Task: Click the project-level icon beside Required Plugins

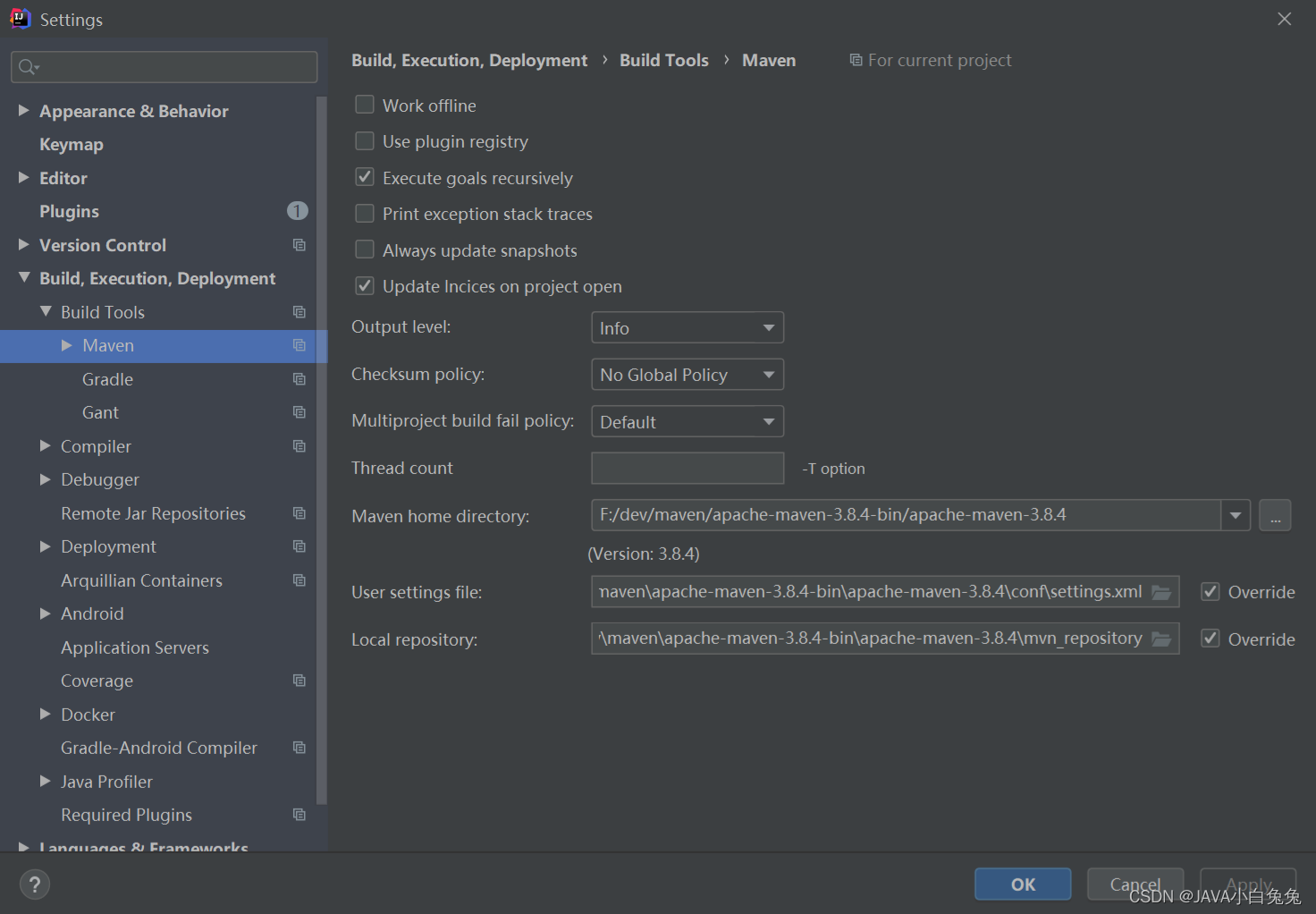Action: pos(299,815)
